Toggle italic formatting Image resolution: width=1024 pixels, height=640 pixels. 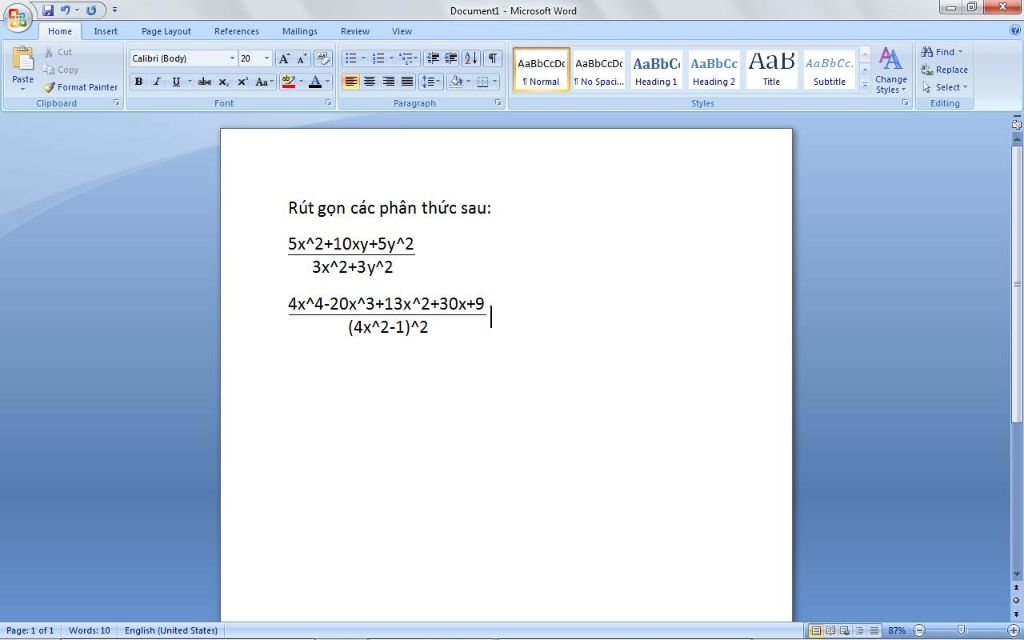click(x=157, y=82)
